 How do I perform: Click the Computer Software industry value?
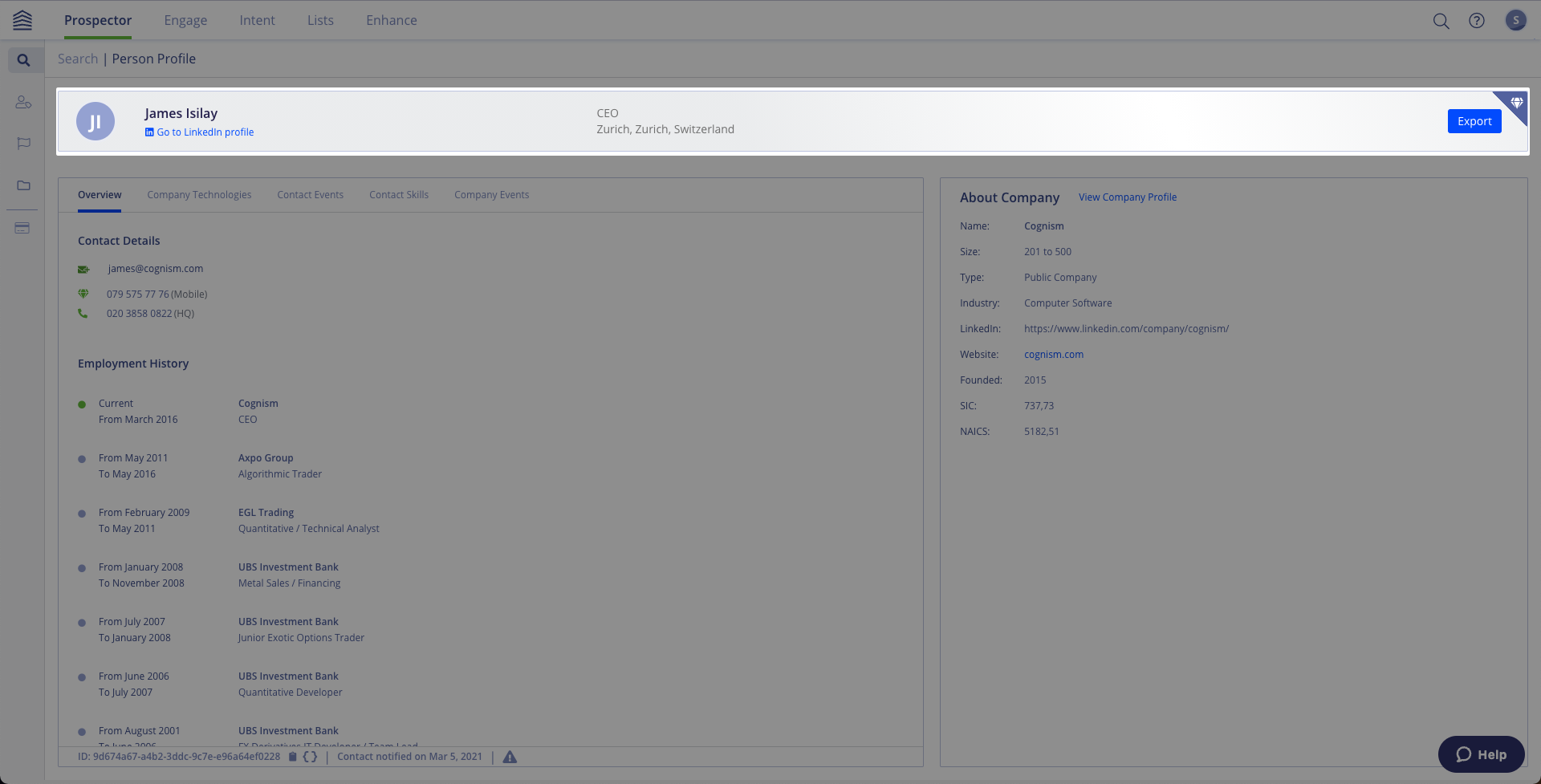(x=1068, y=303)
